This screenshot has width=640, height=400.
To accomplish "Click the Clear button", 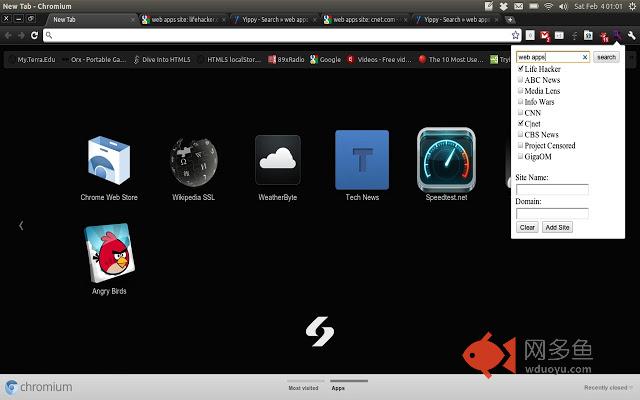I will click(527, 227).
